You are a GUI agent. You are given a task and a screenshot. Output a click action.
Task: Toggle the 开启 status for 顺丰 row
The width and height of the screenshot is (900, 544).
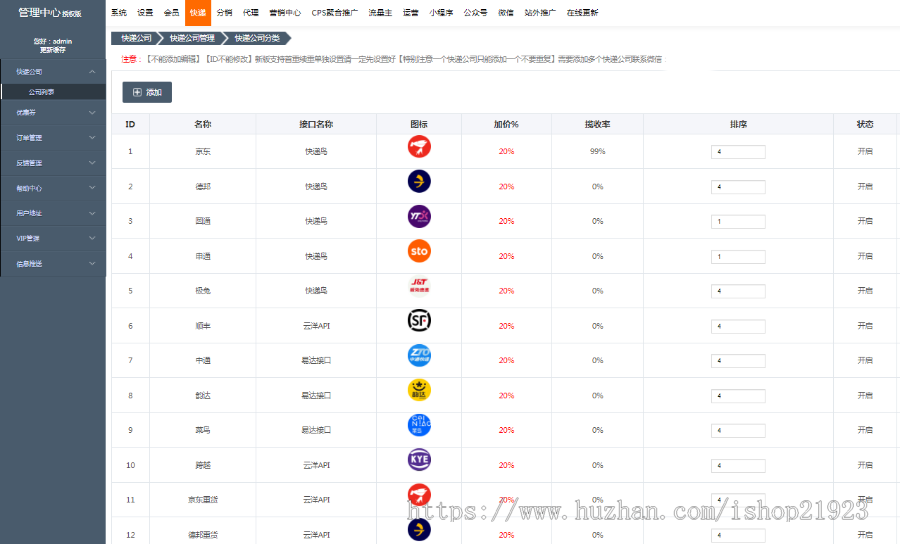coord(864,326)
